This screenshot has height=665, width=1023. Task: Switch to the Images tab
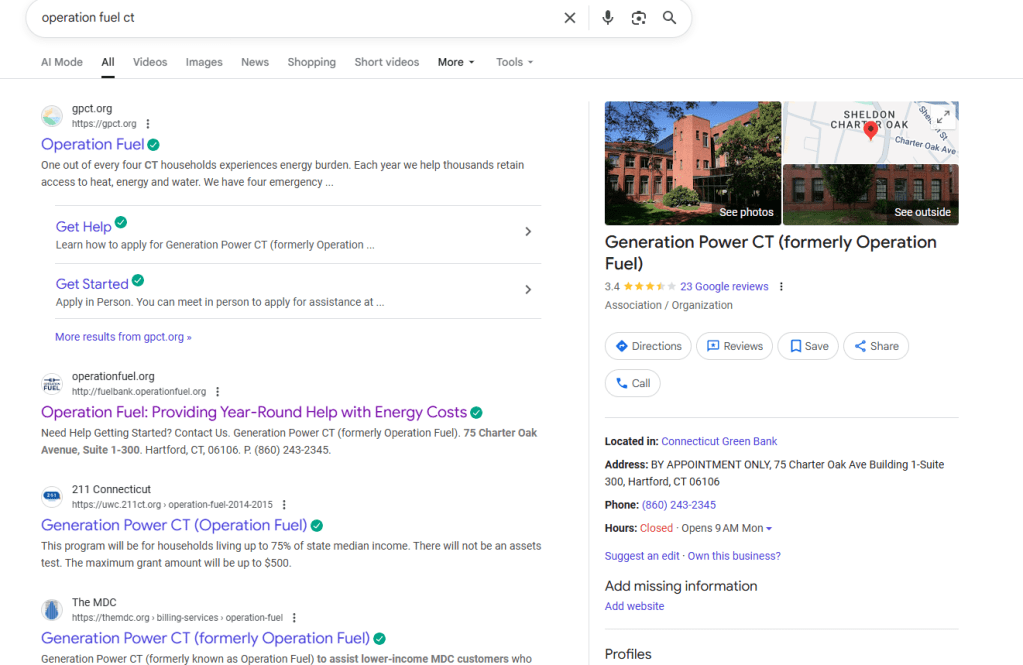coord(204,62)
